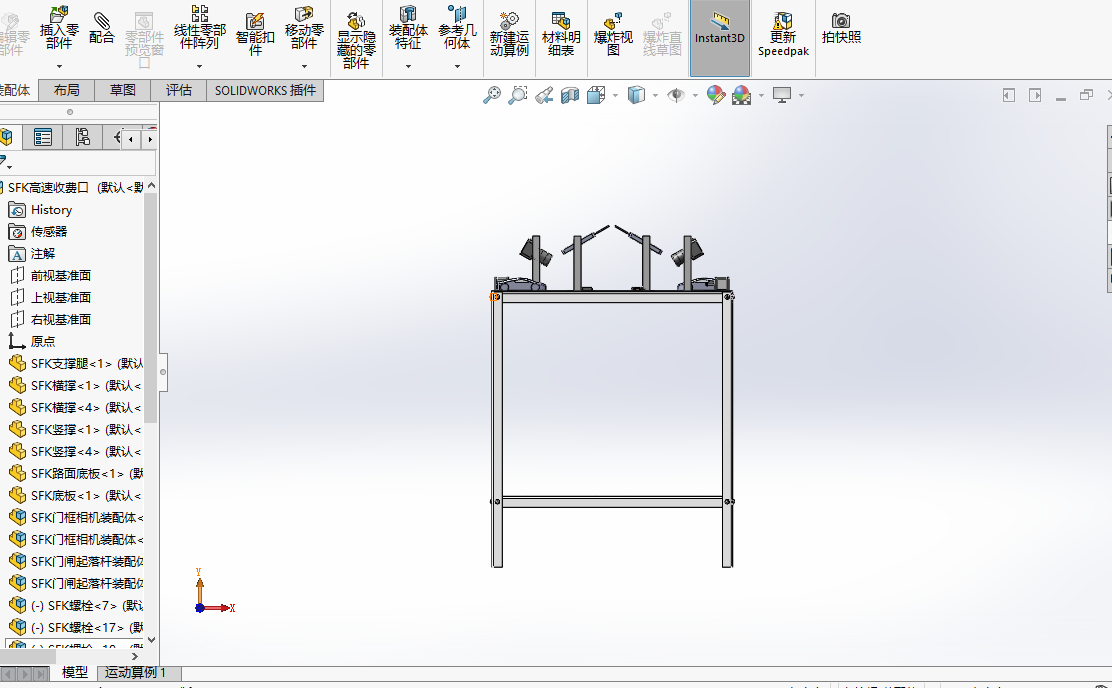
Task: Switch to the 评估 (Evaluate) tab
Action: click(179, 90)
